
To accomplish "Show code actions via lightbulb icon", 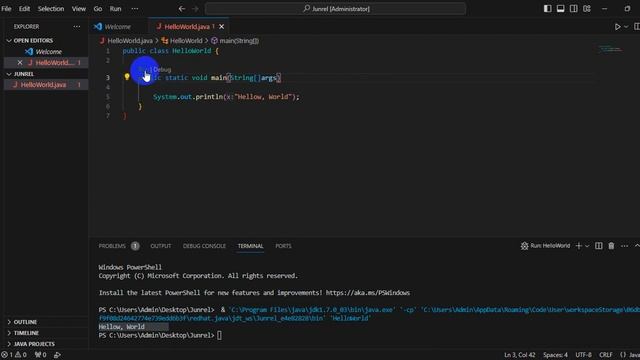I will point(127,76).
